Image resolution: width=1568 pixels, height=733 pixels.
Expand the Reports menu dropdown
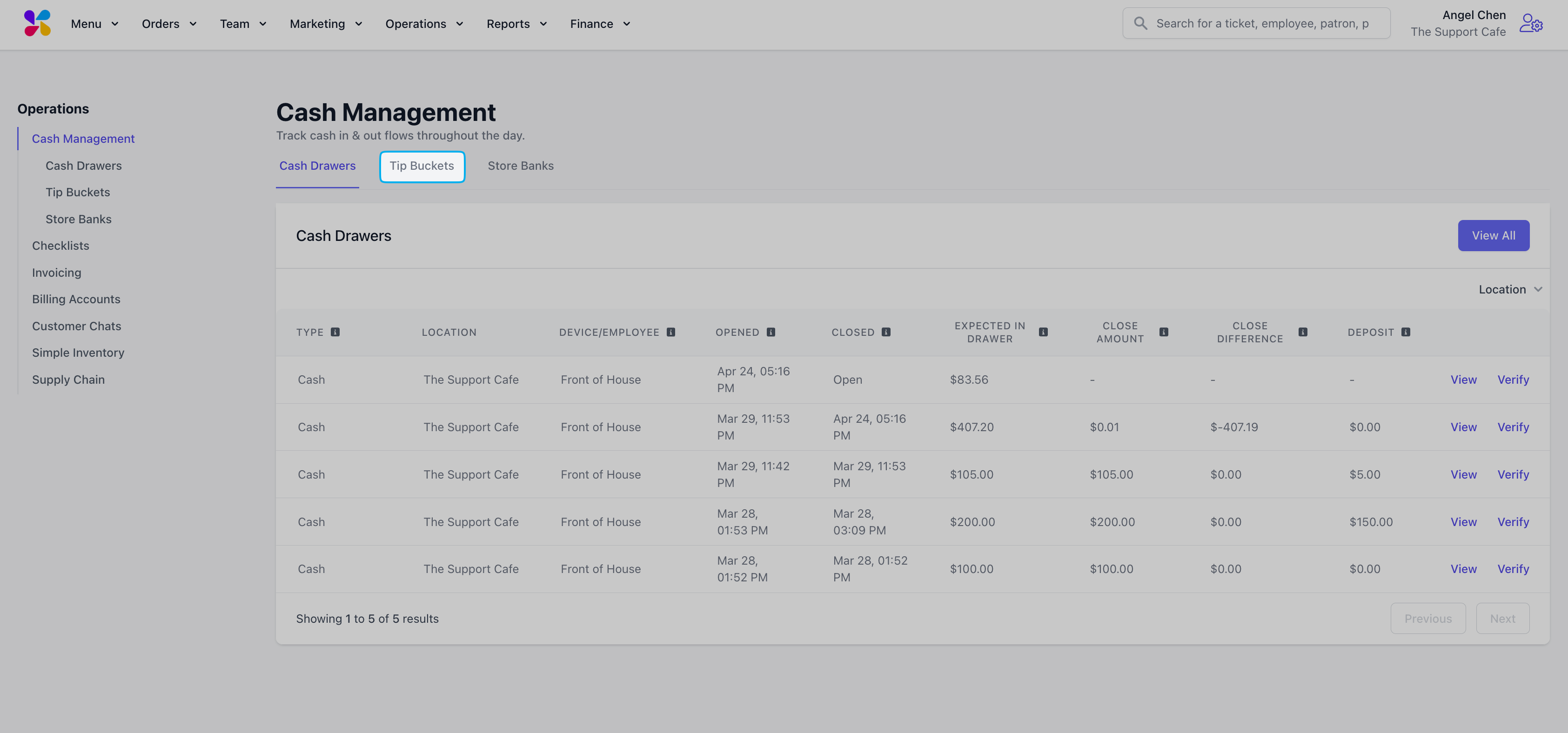pos(516,24)
